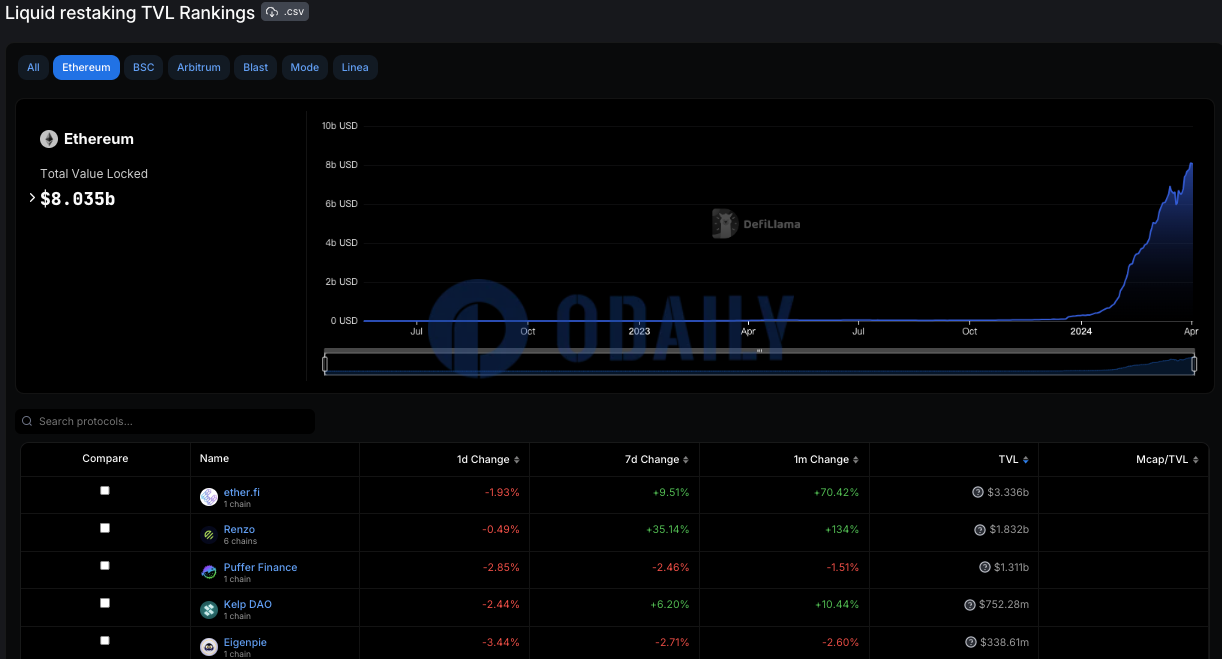Click Kelp DAO 7d change value +6.20%
Screen dimensions: 1222x659
click(671, 605)
